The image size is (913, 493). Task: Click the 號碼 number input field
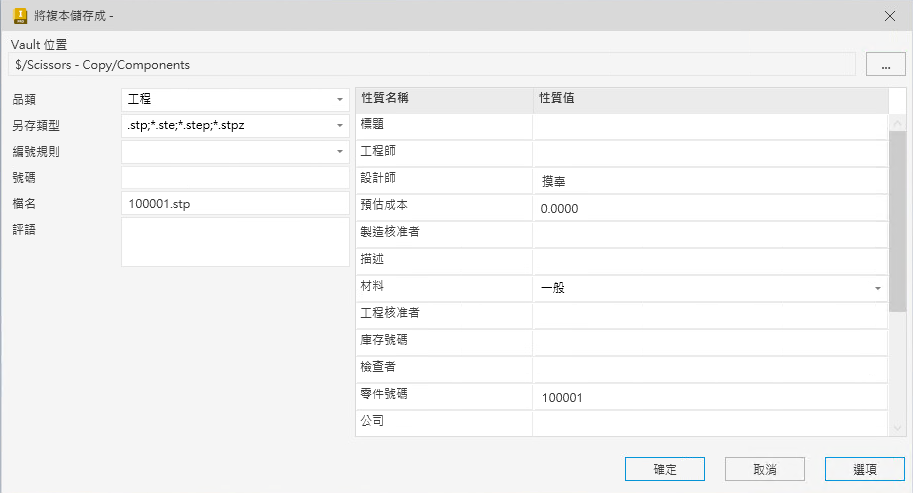(235, 178)
